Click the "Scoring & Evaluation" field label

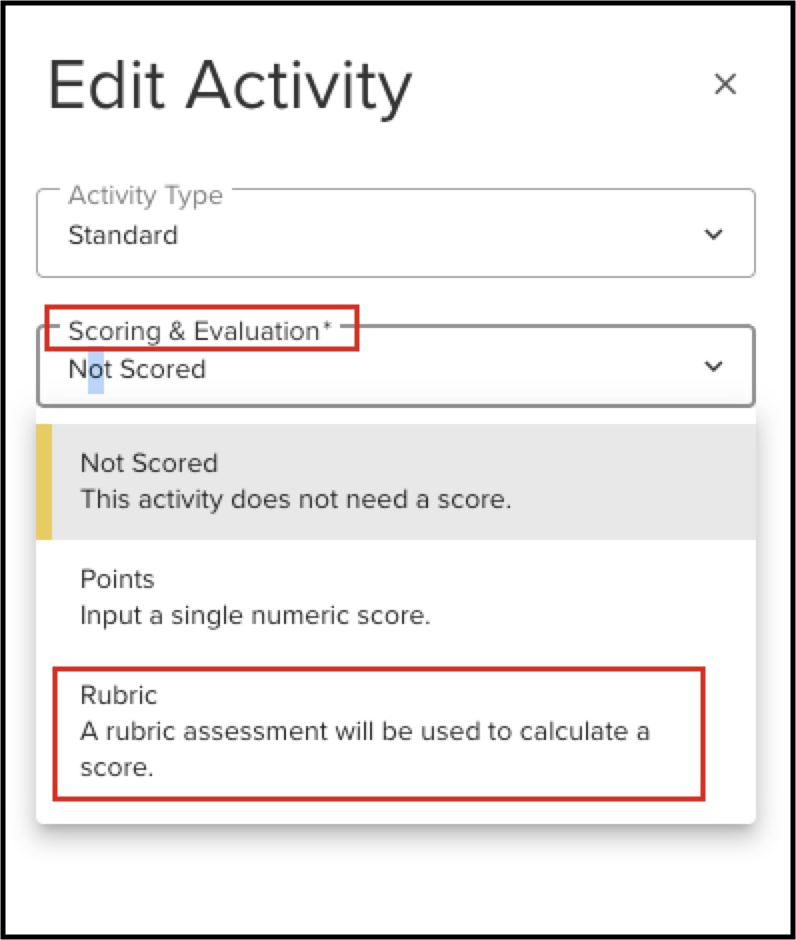click(193, 331)
